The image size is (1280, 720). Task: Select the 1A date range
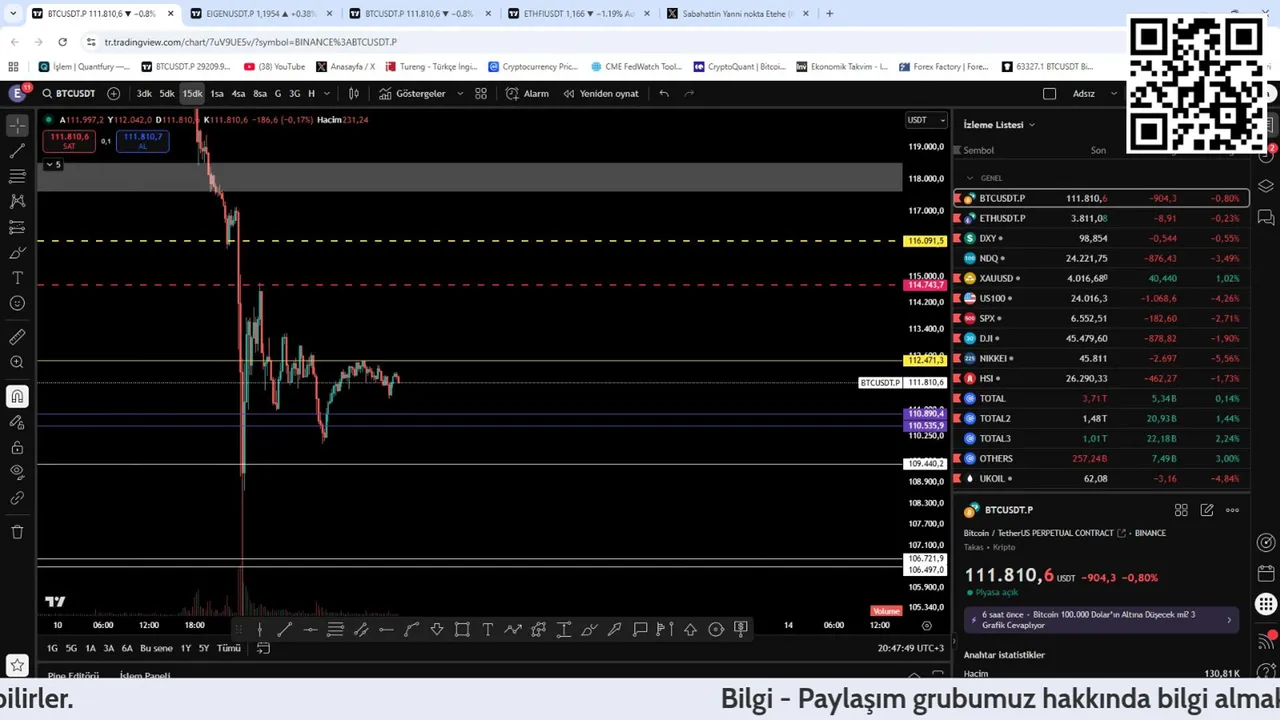(90, 648)
